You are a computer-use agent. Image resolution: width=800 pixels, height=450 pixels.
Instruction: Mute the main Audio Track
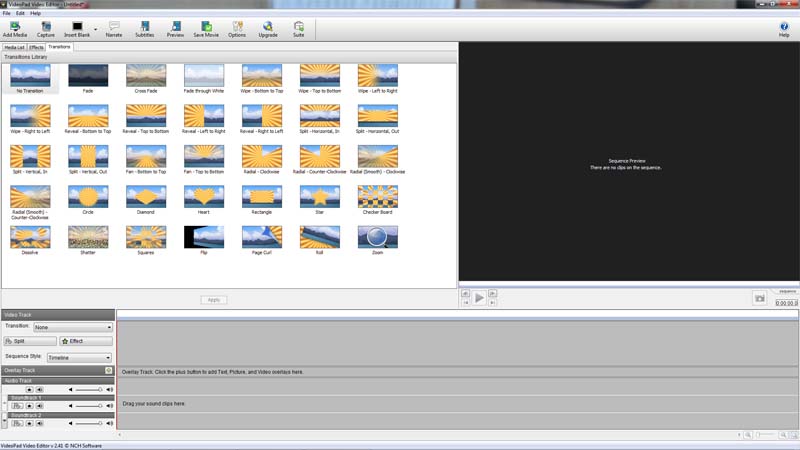tap(39, 389)
